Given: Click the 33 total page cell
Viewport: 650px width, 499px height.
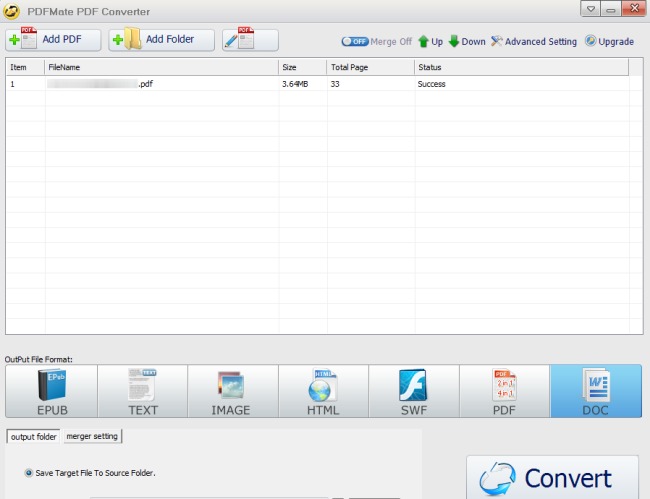Looking at the screenshot, I should (x=335, y=84).
